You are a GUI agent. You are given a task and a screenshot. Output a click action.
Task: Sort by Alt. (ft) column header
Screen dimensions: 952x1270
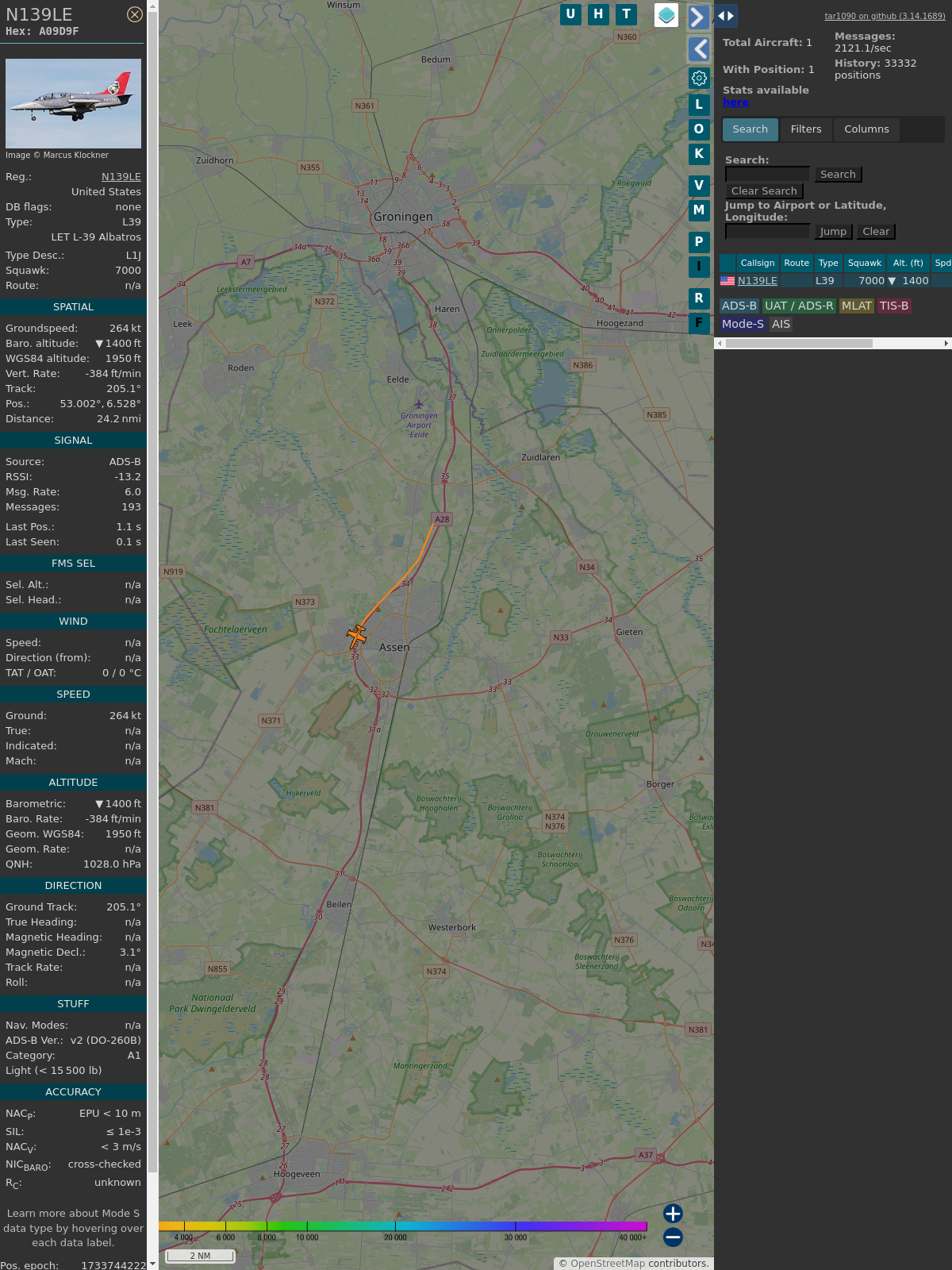(908, 263)
